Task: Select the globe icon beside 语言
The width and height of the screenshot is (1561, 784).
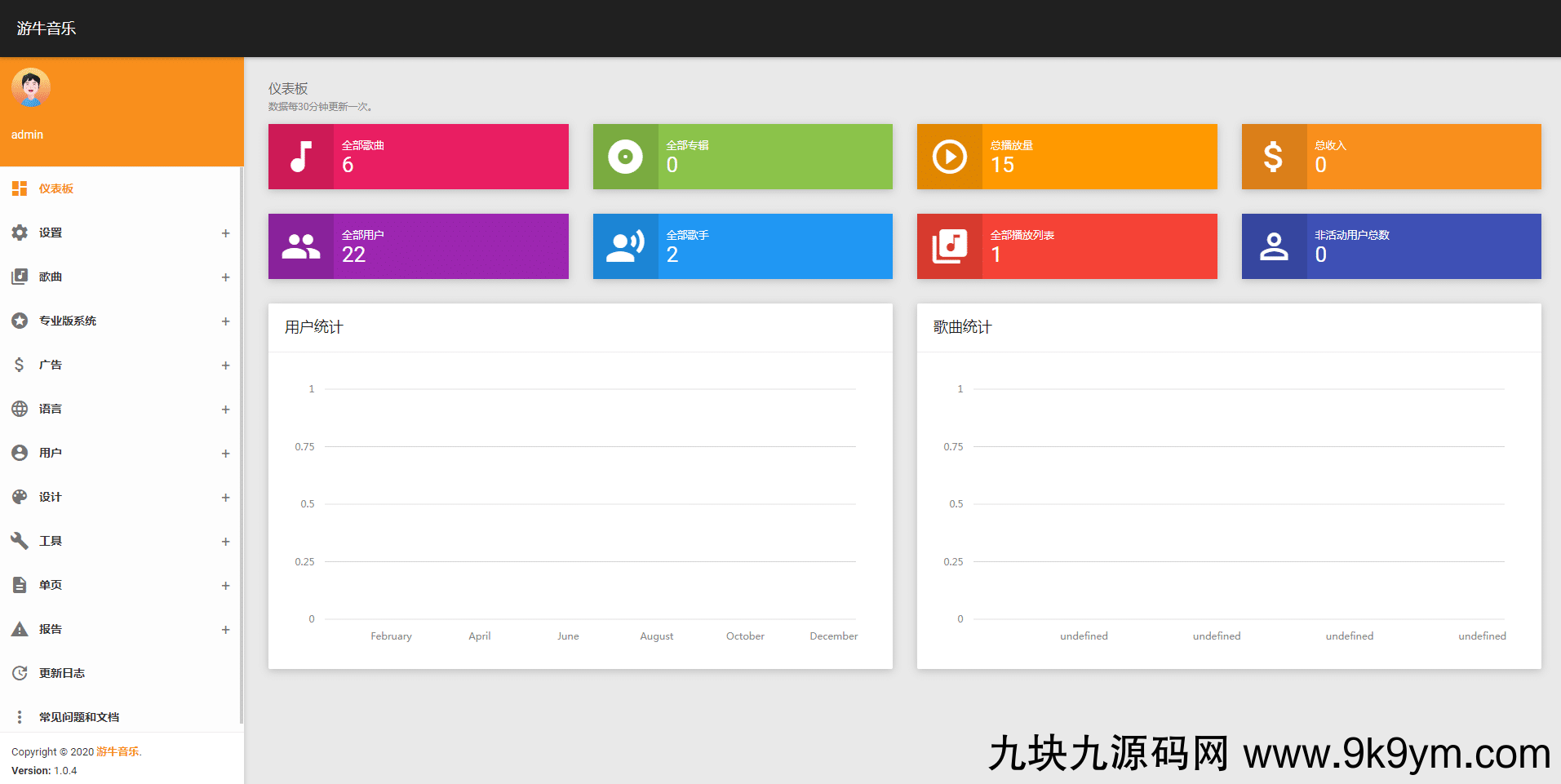Action: point(20,409)
